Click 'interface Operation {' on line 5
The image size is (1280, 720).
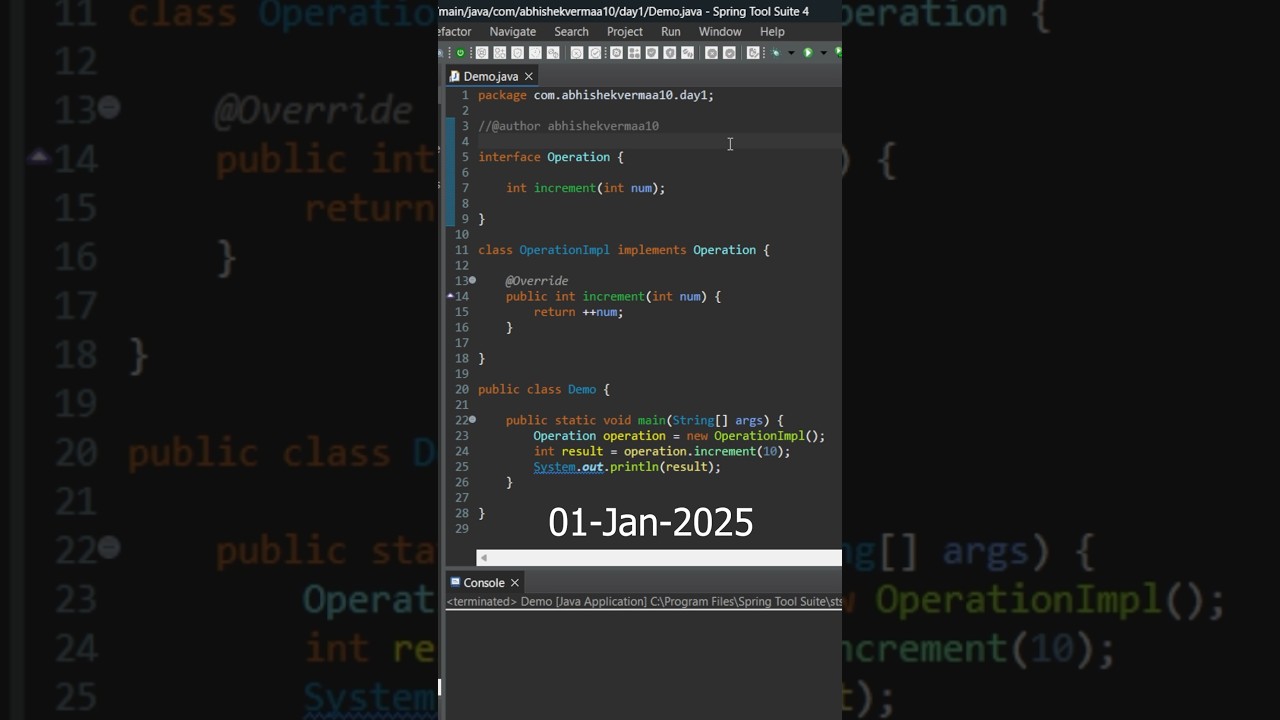click(550, 157)
